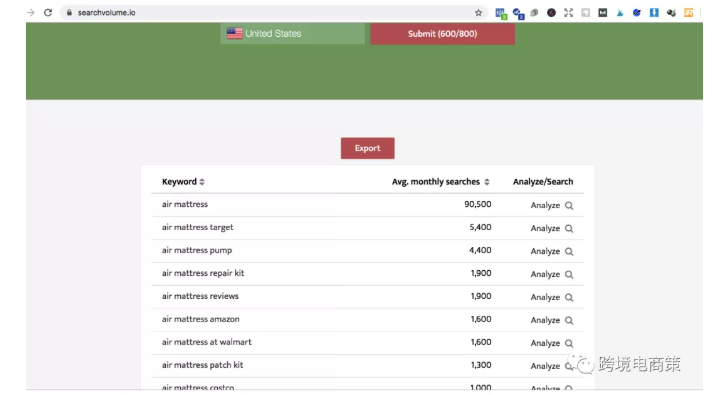
Task: Click the Submit (600/800) button
Action: 442,34
